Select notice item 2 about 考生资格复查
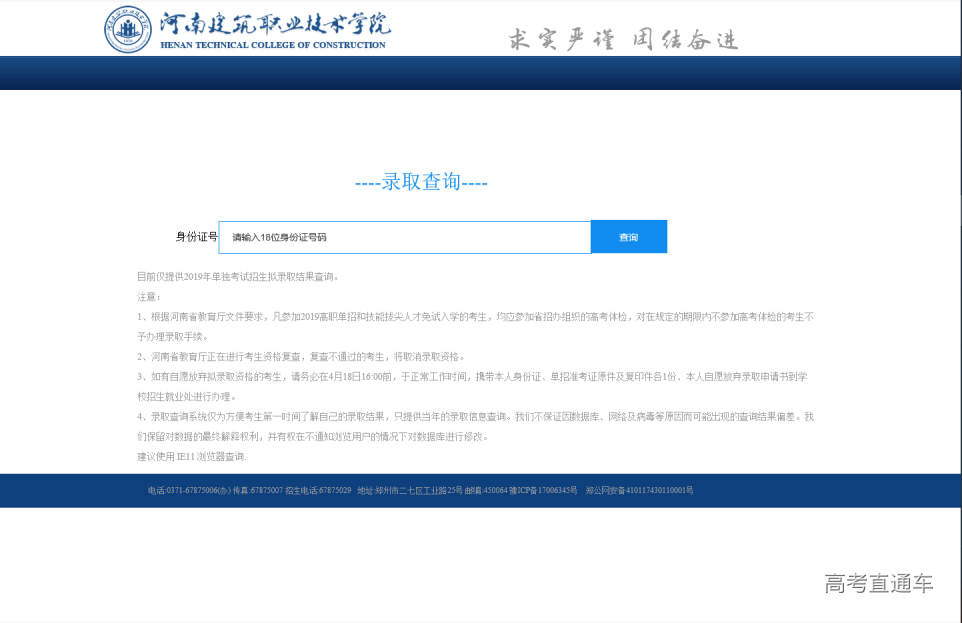Screen dimensions: 962x623 click(x=300, y=357)
